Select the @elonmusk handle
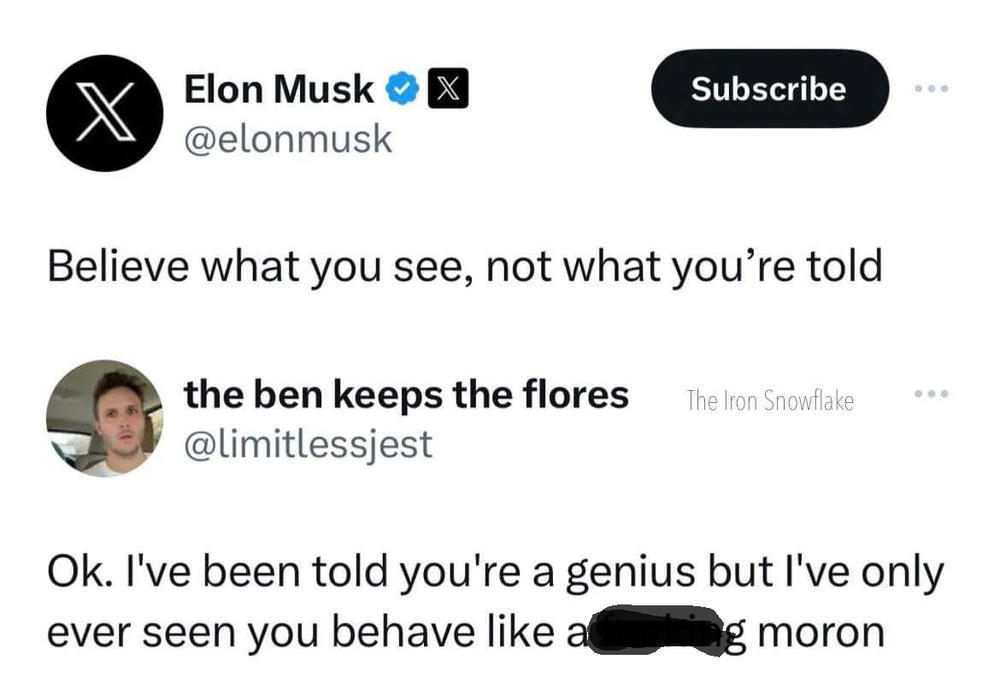 [x=290, y=139]
